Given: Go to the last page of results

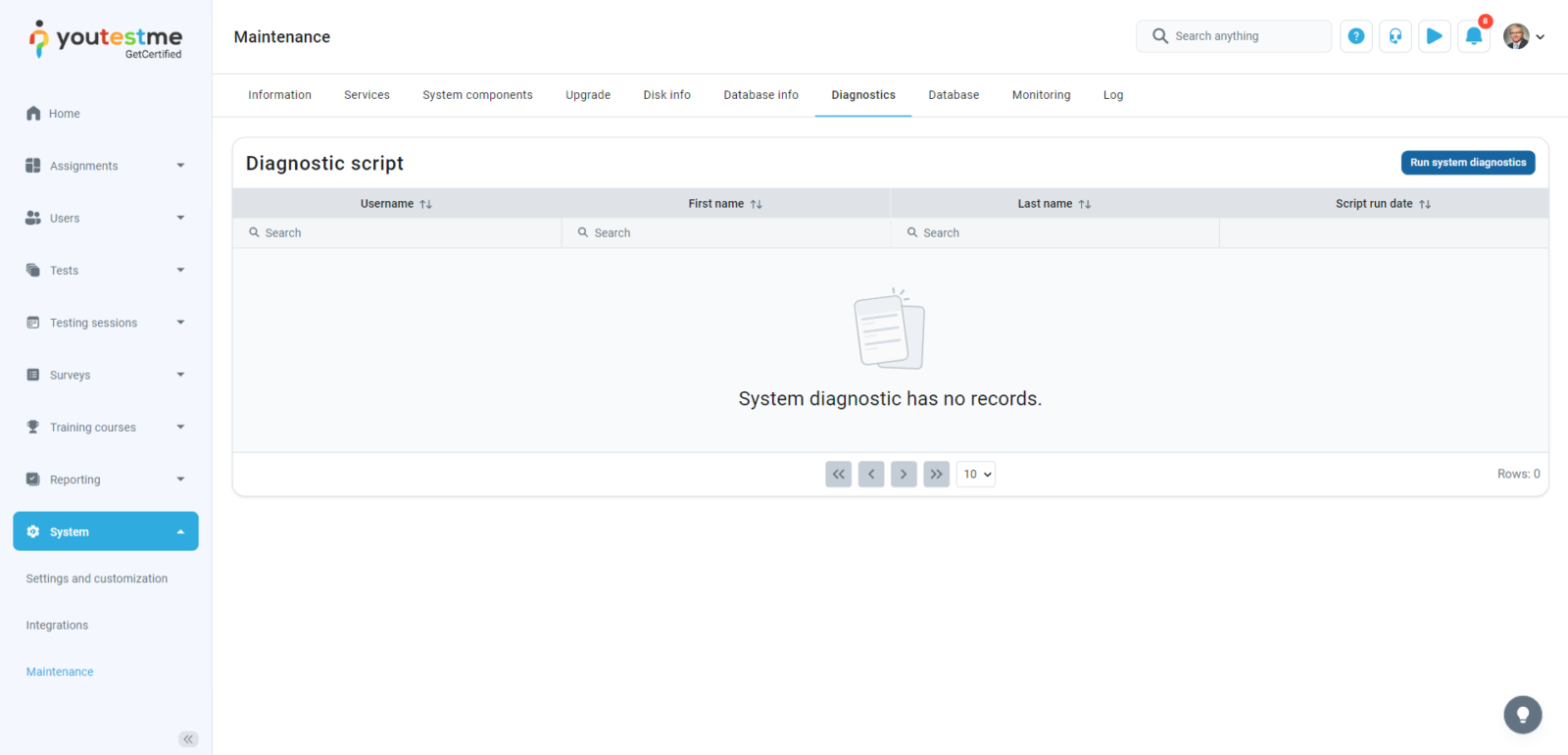Looking at the screenshot, I should coord(936,475).
